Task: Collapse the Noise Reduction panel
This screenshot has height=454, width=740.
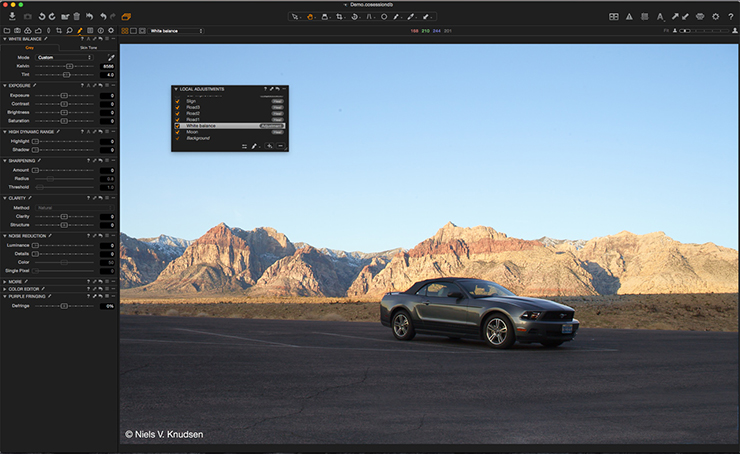Action: pos(5,236)
